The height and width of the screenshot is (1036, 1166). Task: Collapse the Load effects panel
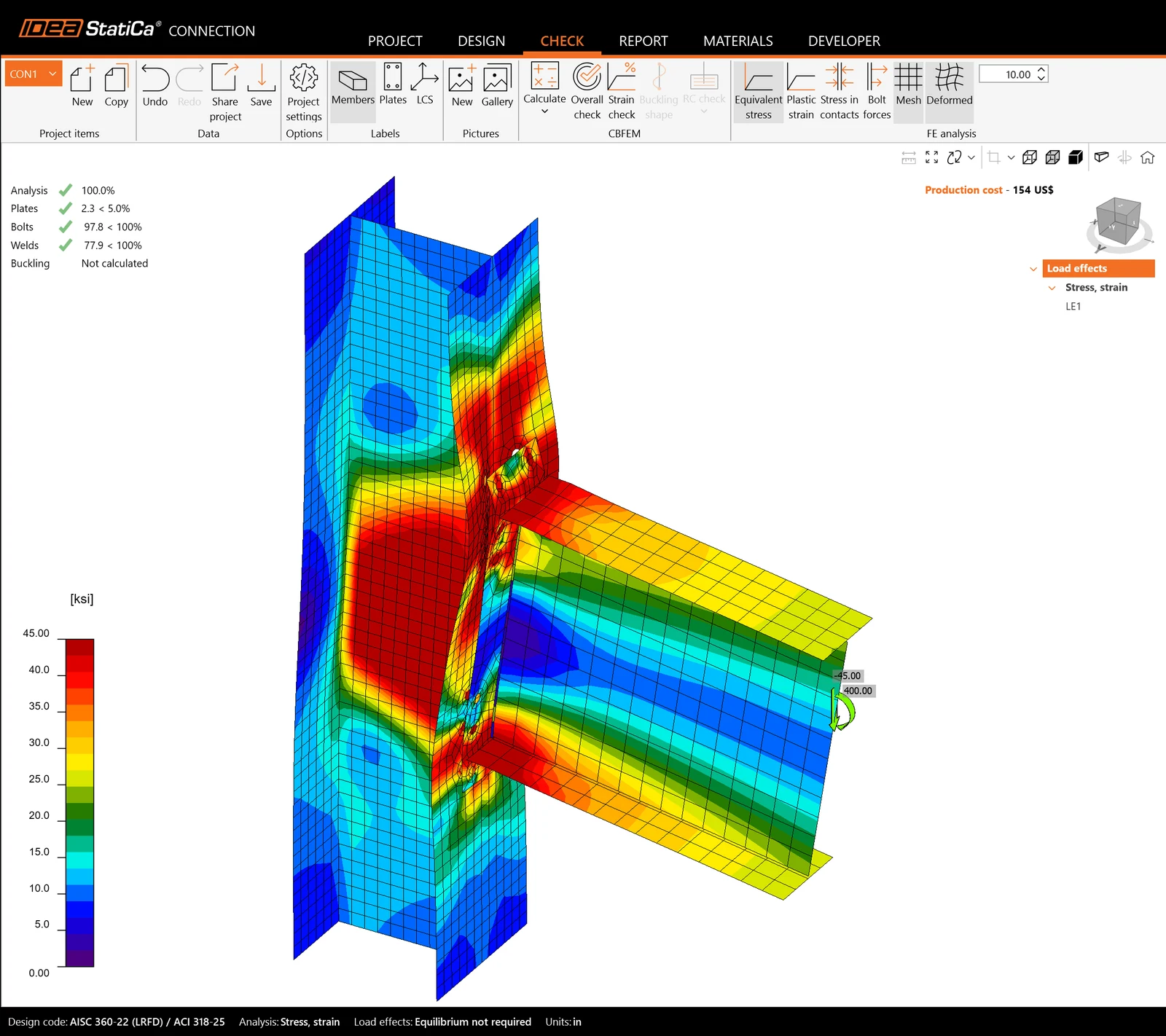coord(1033,269)
